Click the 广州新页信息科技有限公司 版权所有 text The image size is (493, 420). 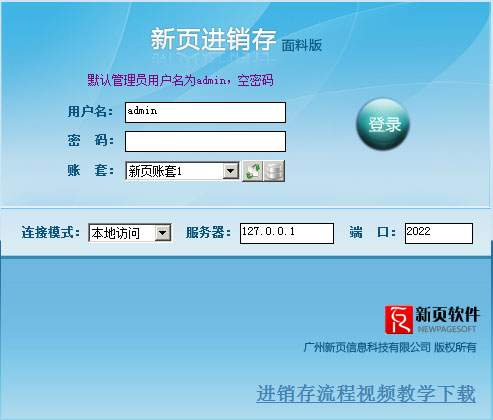coord(390,347)
